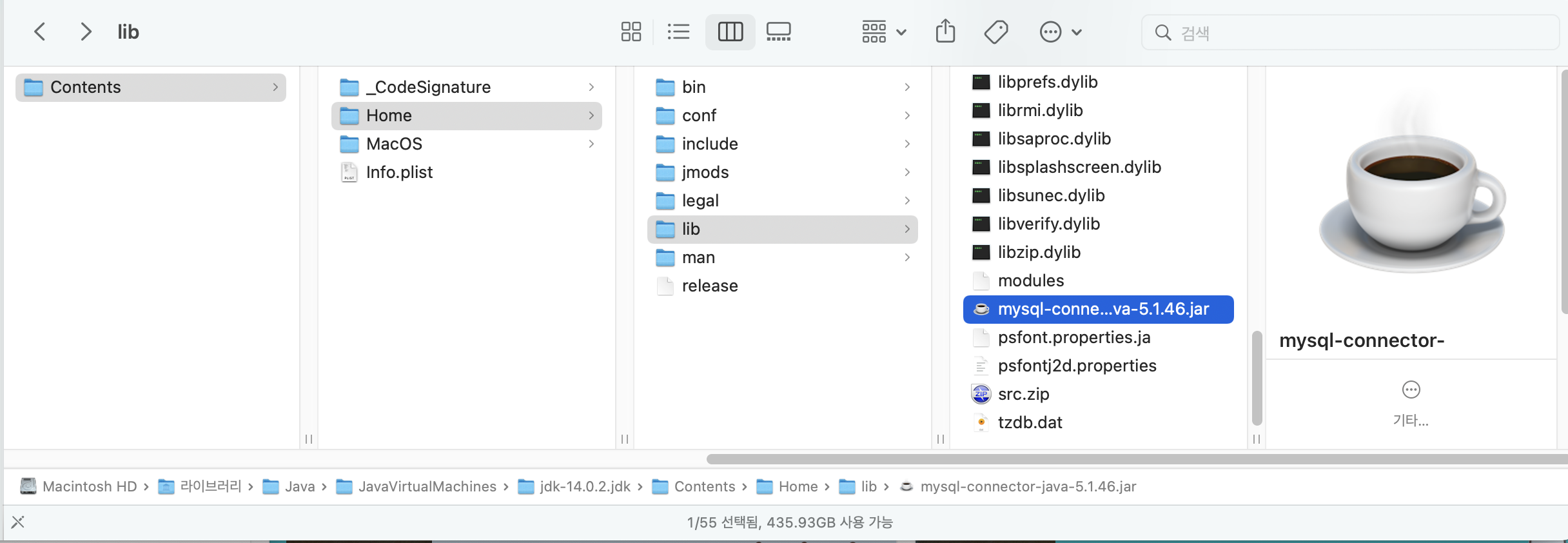This screenshot has width=1568, height=543.
Task: Select column view mode
Action: [x=730, y=32]
